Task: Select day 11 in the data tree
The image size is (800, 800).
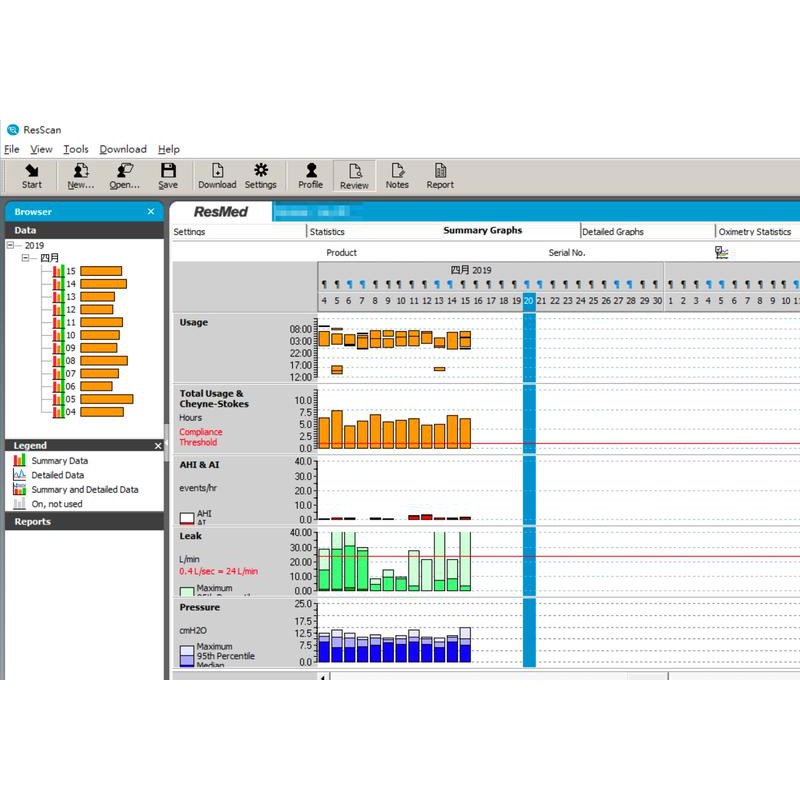Action: [70, 322]
